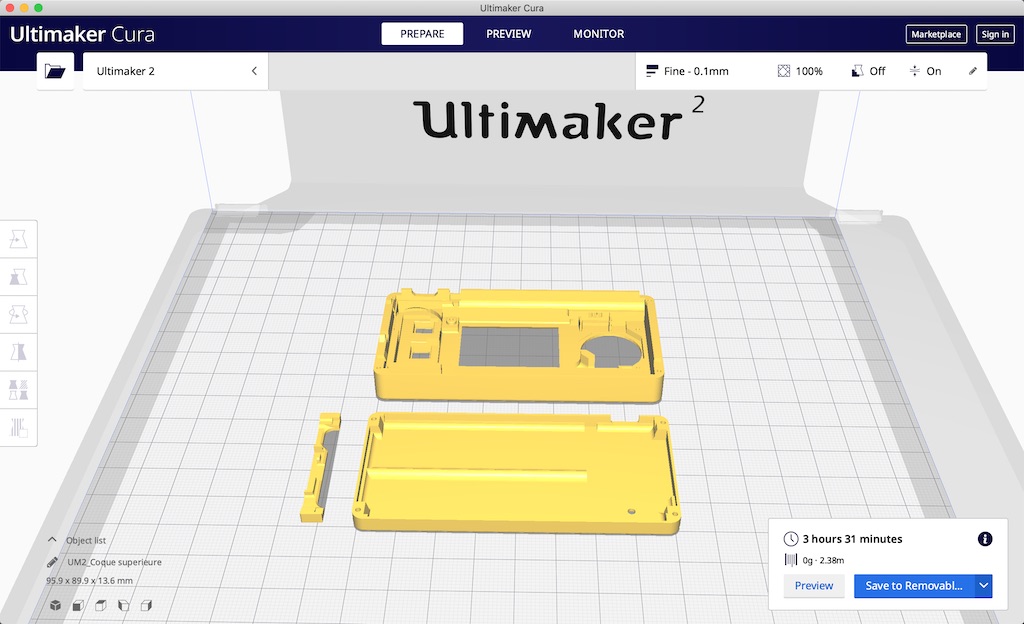Open Per Model Settings tool

(x=18, y=390)
